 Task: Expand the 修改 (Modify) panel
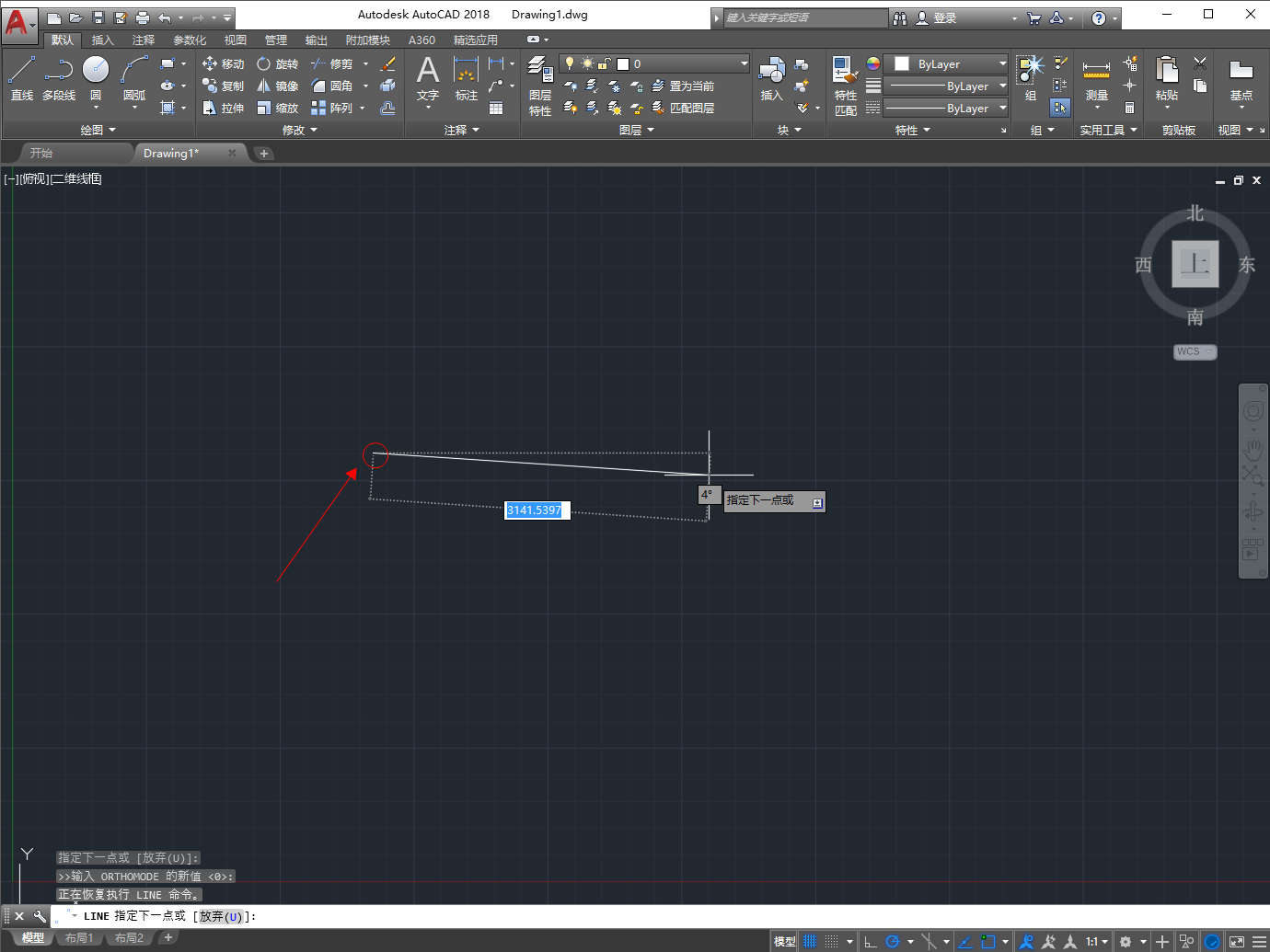tap(300, 130)
